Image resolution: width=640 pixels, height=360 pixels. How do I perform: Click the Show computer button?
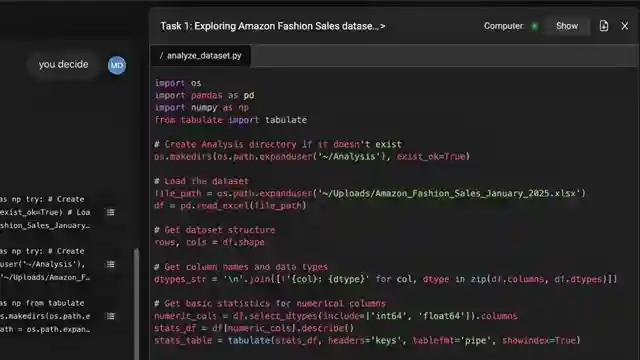click(567, 26)
